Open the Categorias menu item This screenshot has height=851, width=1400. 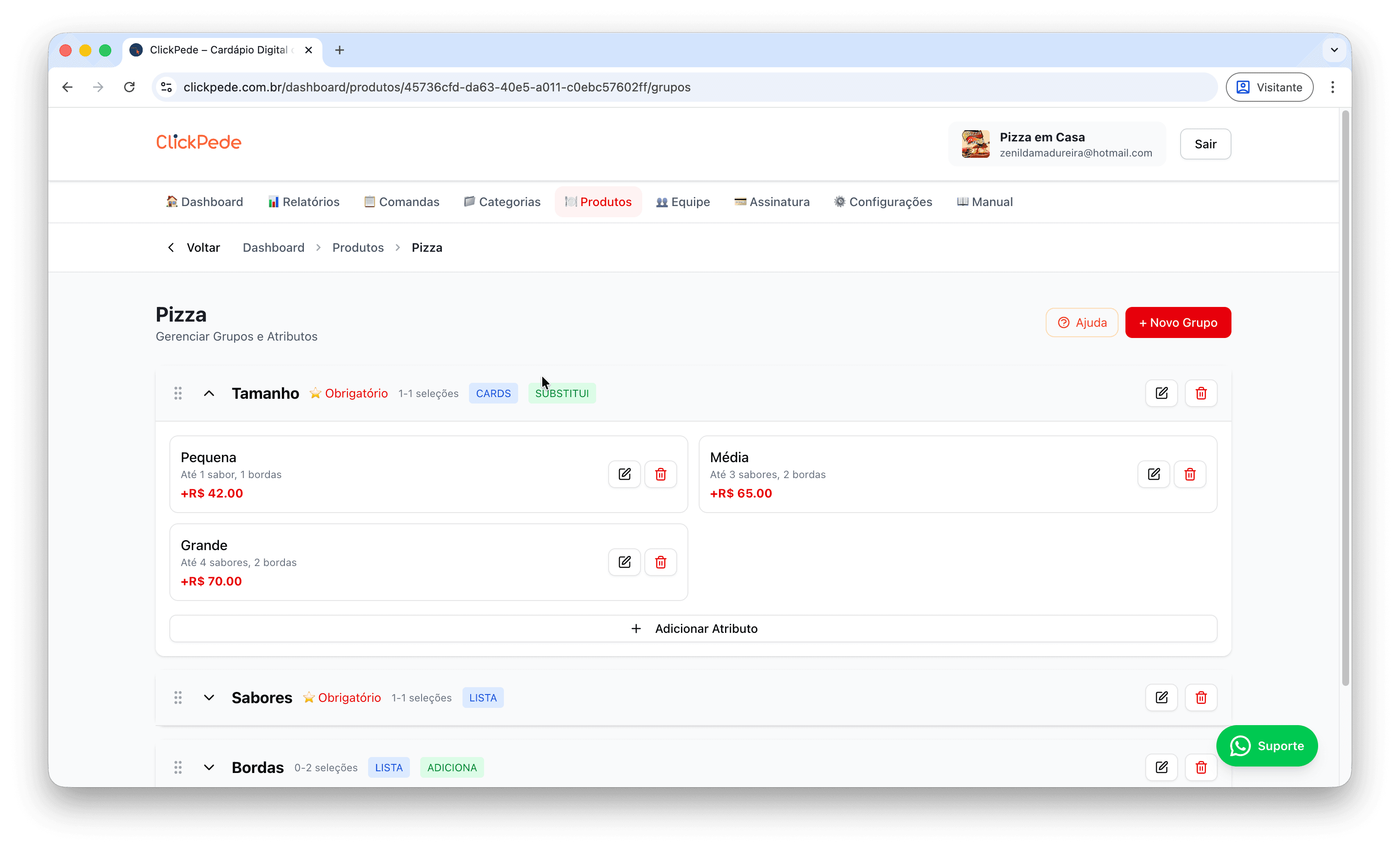click(x=502, y=202)
